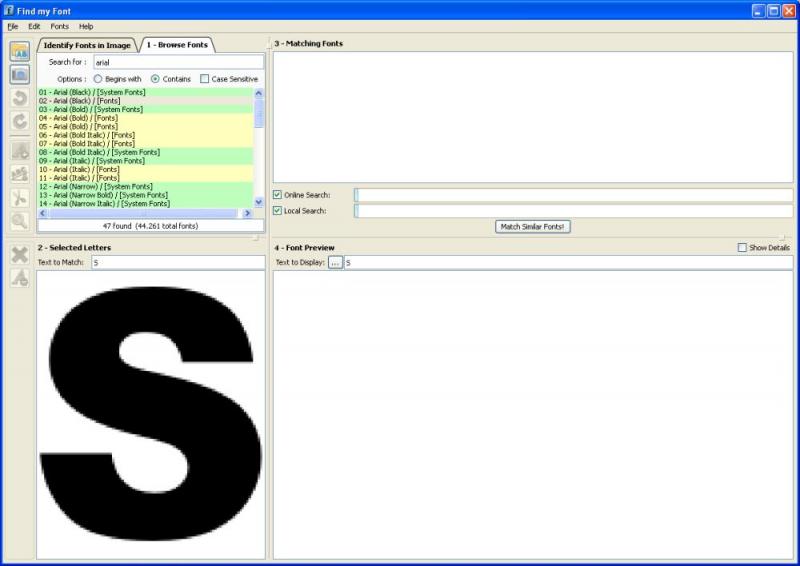Open the Fonts menu
Image resolution: width=800 pixels, height=566 pixels.
[x=59, y=27]
